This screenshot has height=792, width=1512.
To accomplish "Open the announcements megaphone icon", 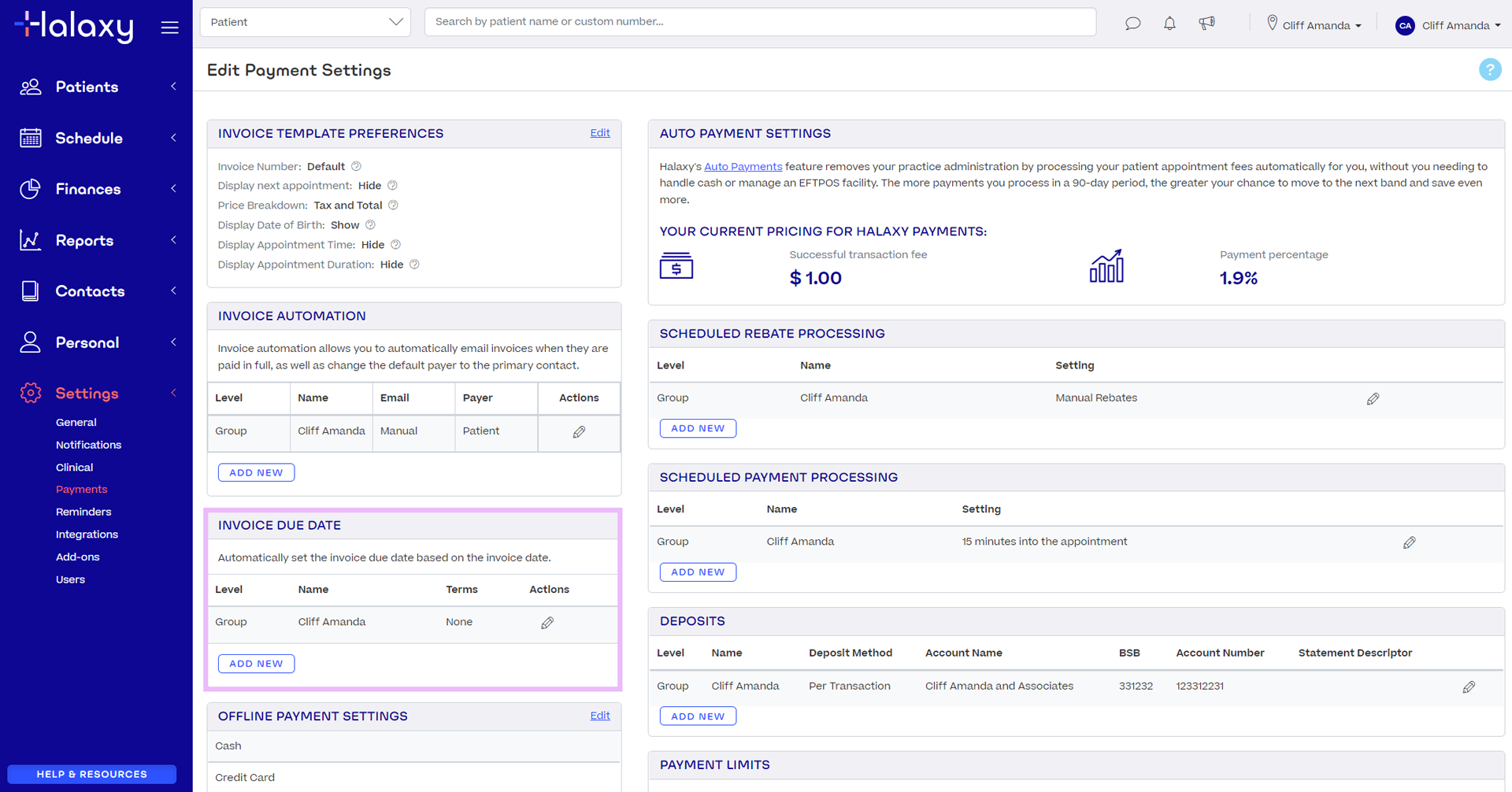I will pos(1206,24).
